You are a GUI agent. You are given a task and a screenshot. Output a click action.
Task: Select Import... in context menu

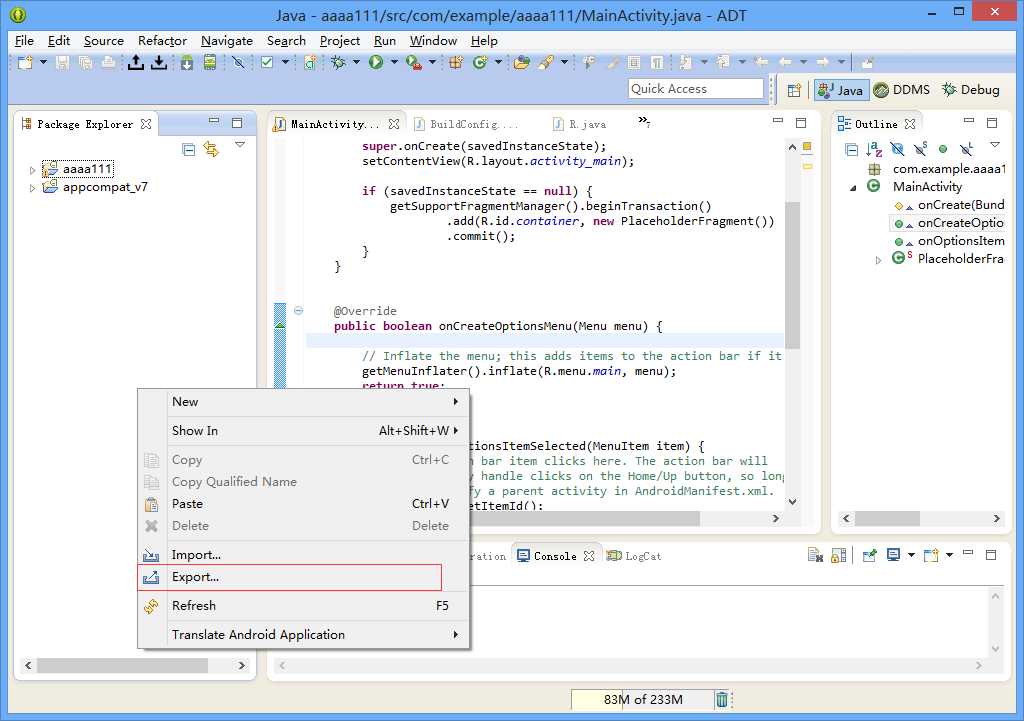click(304, 555)
